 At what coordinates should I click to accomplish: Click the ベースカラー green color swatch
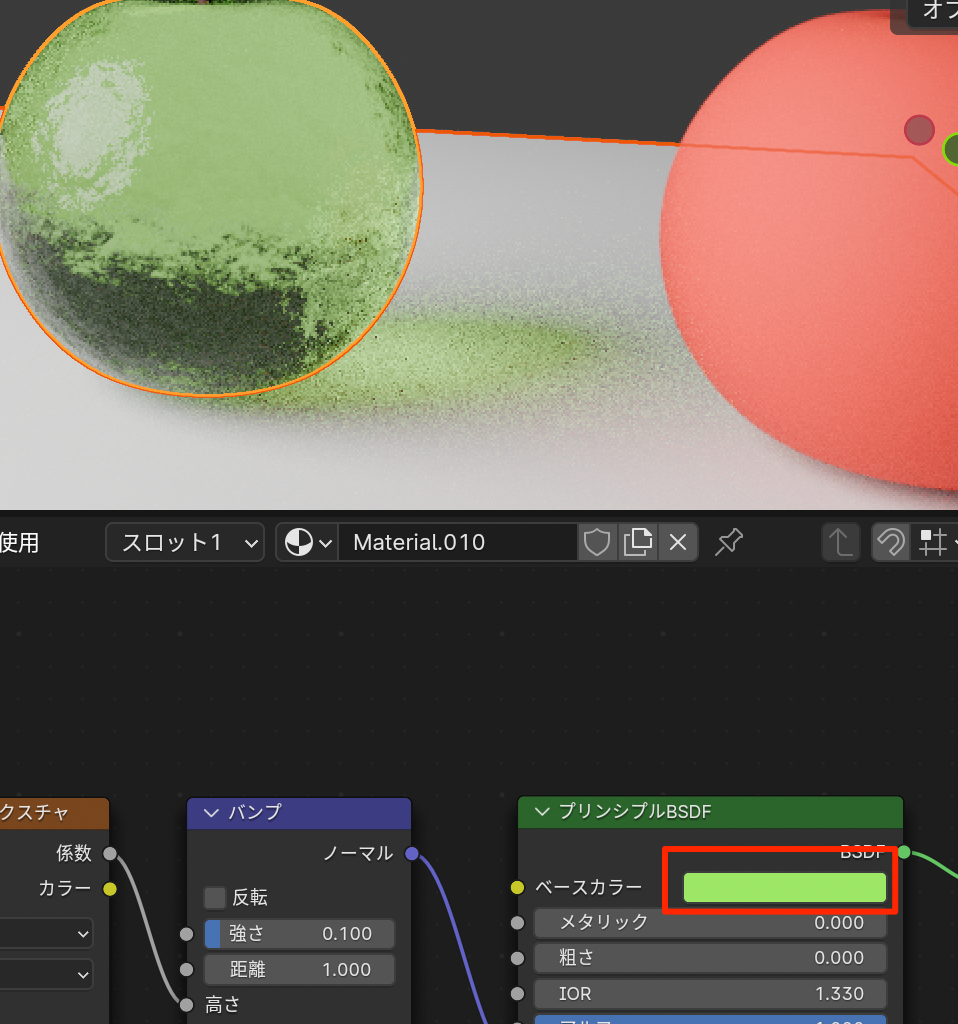click(784, 888)
